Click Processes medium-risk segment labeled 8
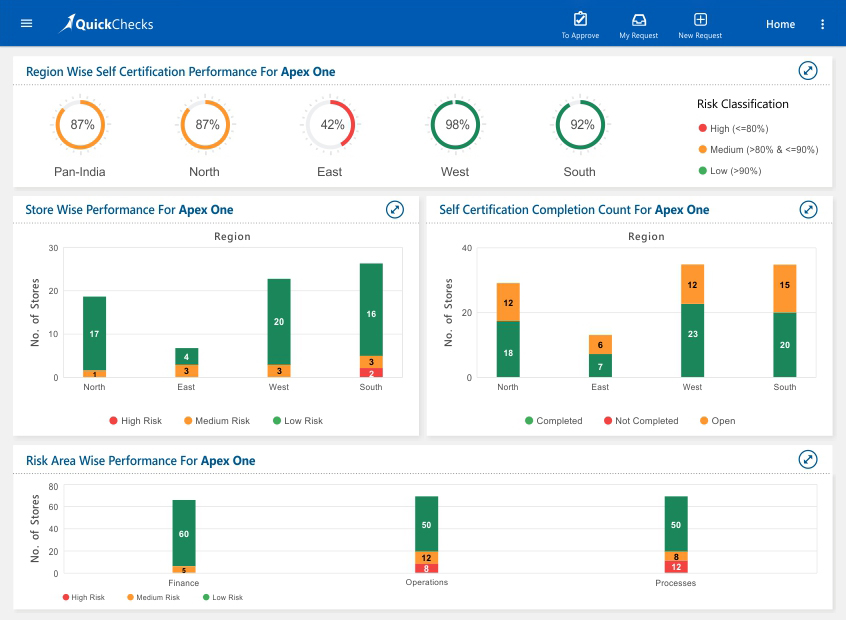The image size is (846, 620). (676, 556)
